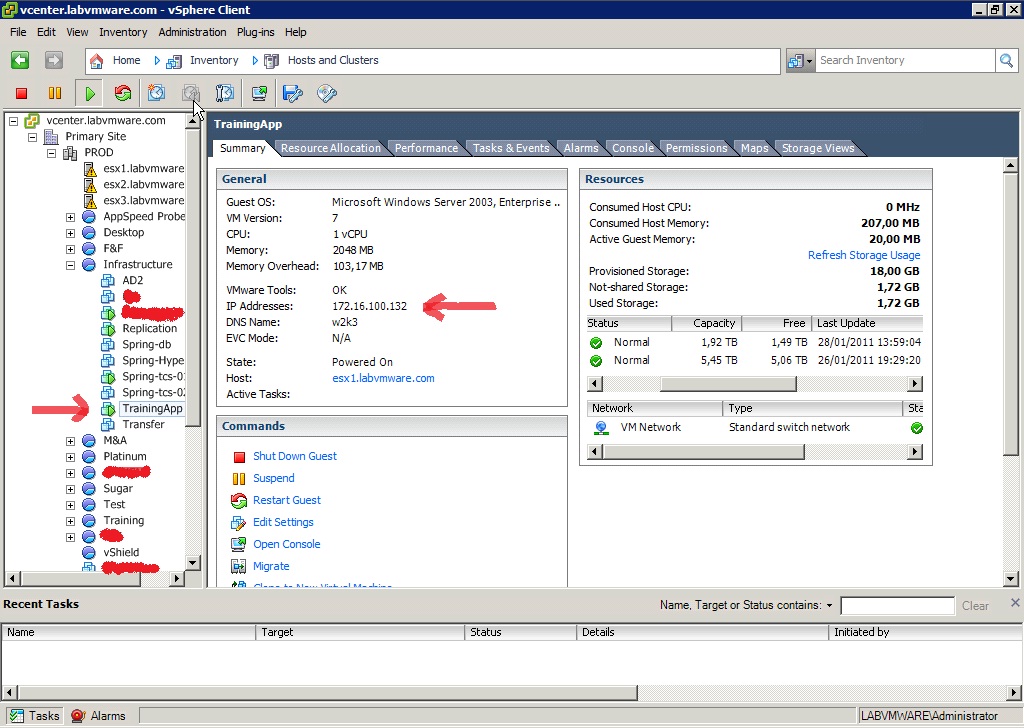This screenshot has width=1024, height=728.
Task: Switch to the Storage Views tab
Action: pos(818,148)
